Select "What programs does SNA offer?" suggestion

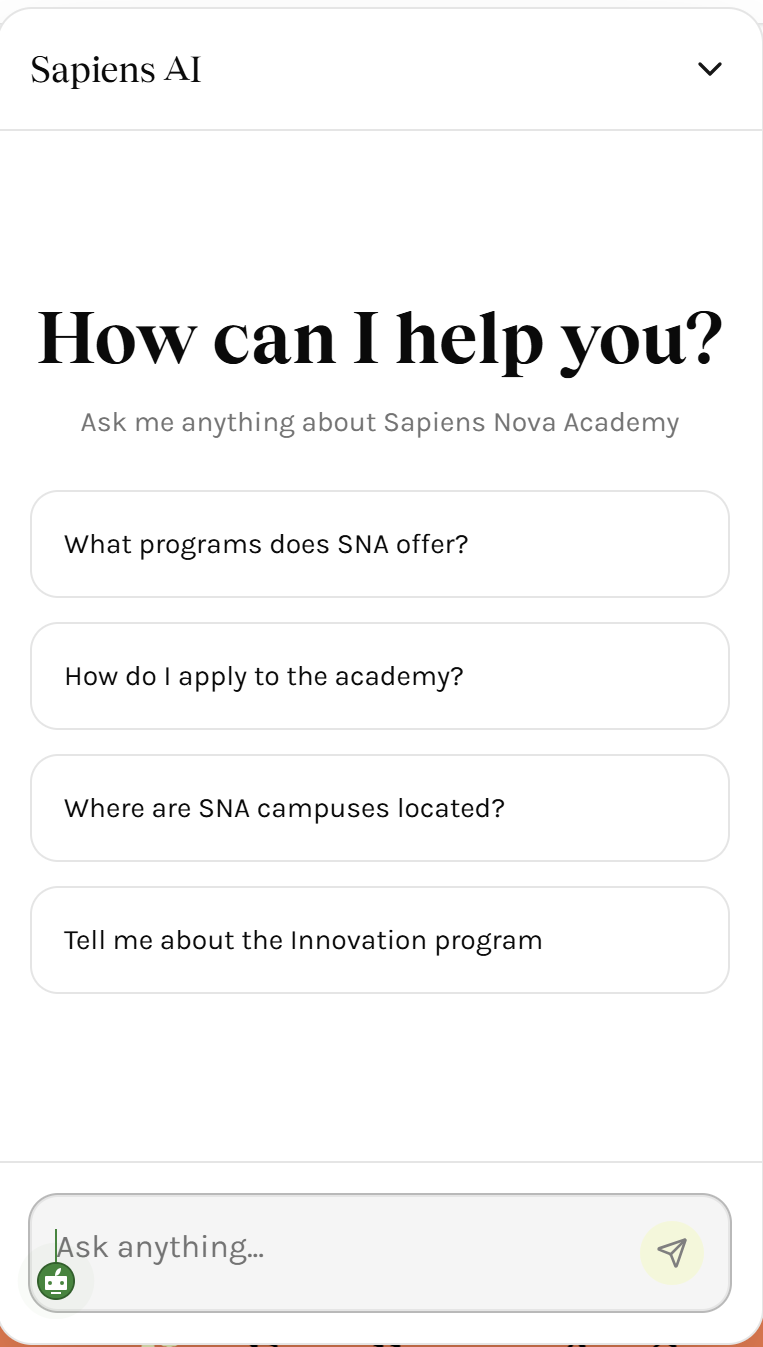coord(380,544)
